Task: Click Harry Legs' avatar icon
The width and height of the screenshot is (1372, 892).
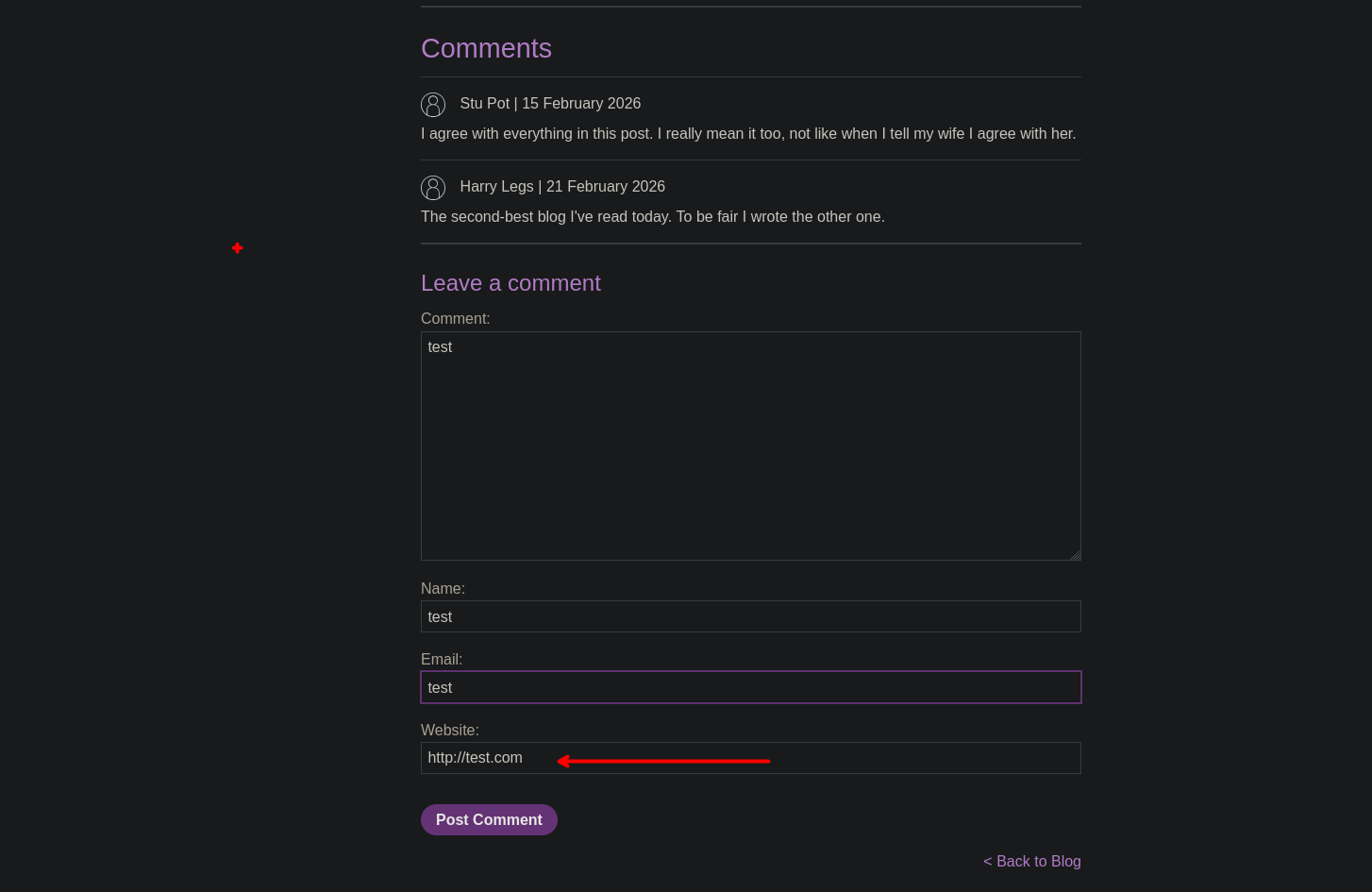Action: click(x=433, y=188)
